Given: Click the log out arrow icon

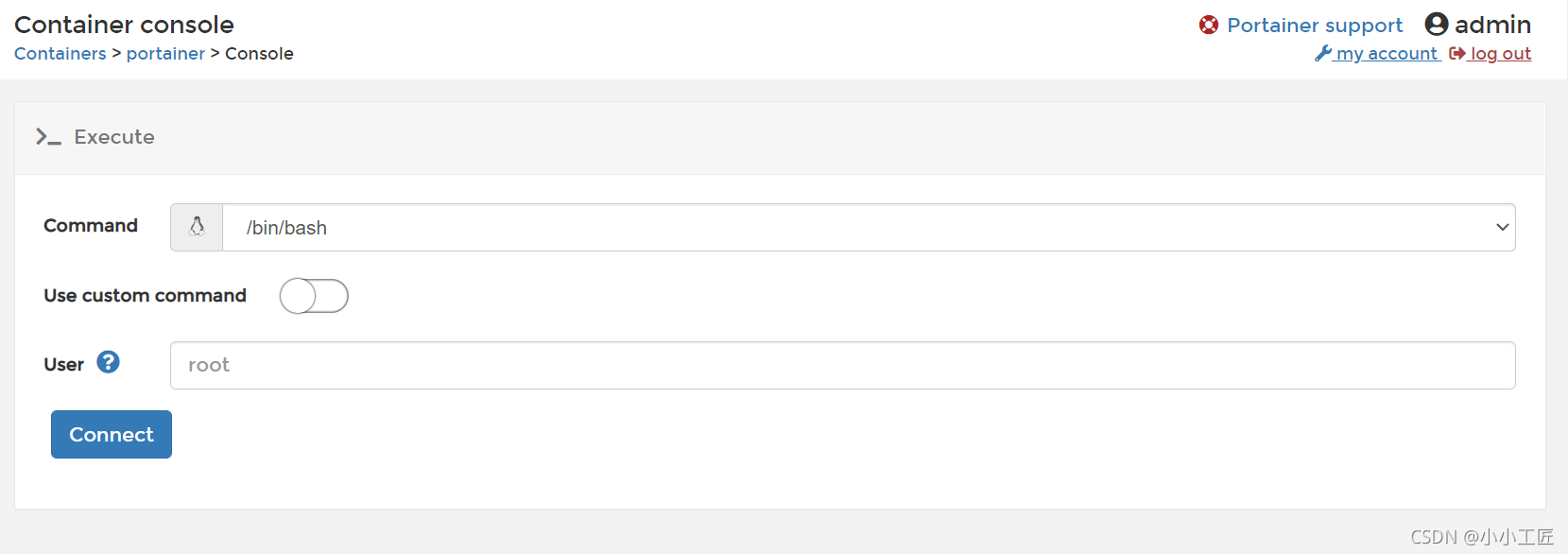Looking at the screenshot, I should 1456,54.
